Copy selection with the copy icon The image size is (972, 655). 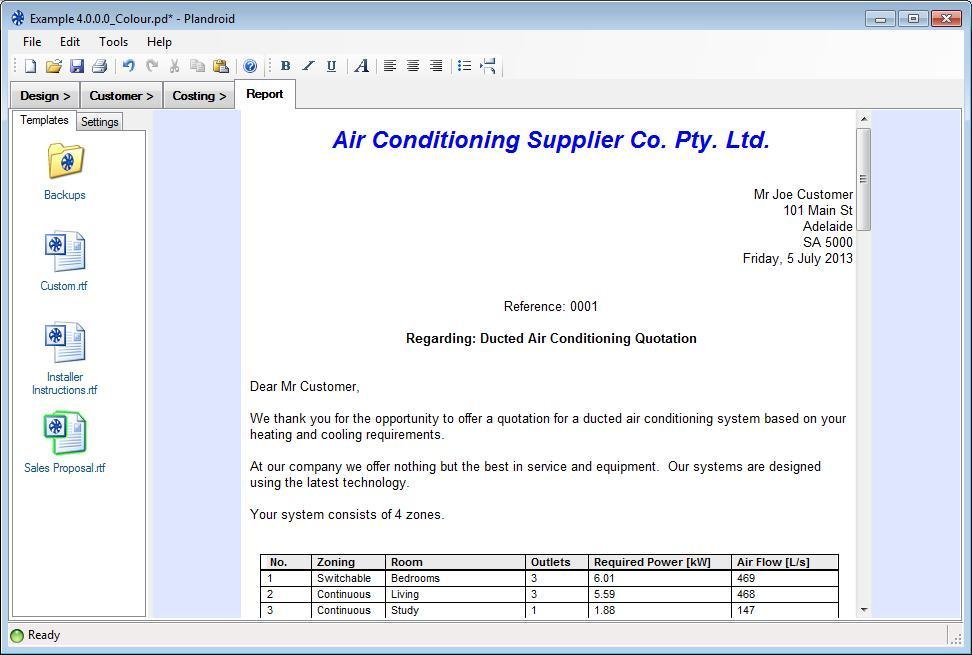197,66
